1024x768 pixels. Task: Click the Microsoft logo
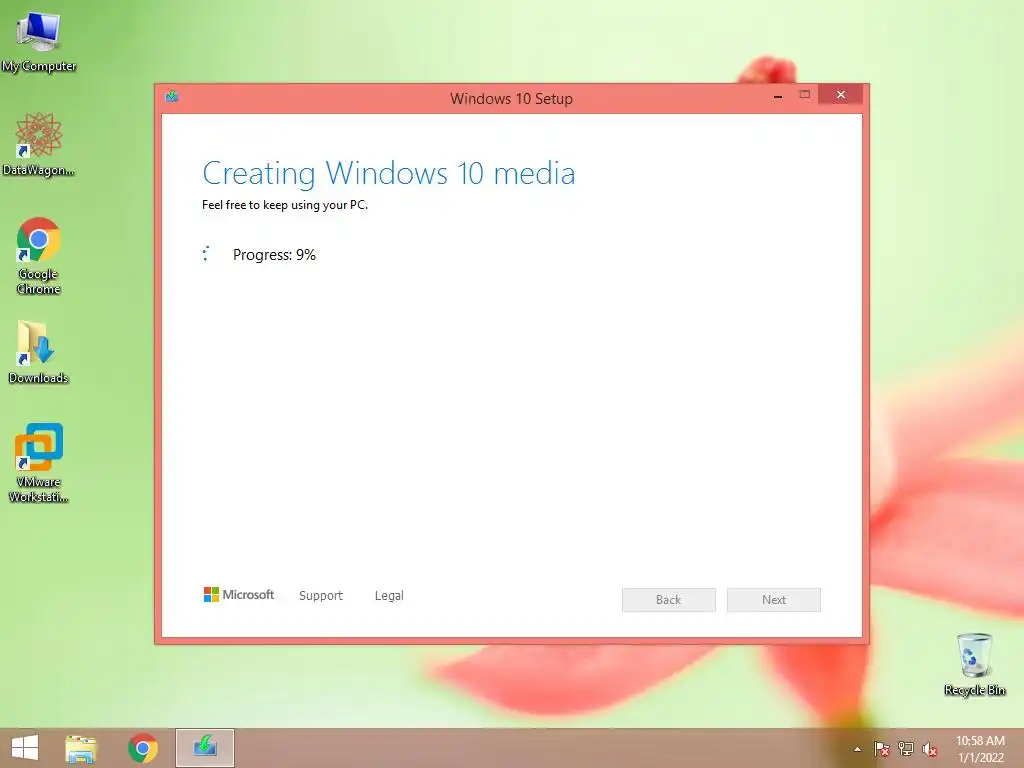[239, 594]
